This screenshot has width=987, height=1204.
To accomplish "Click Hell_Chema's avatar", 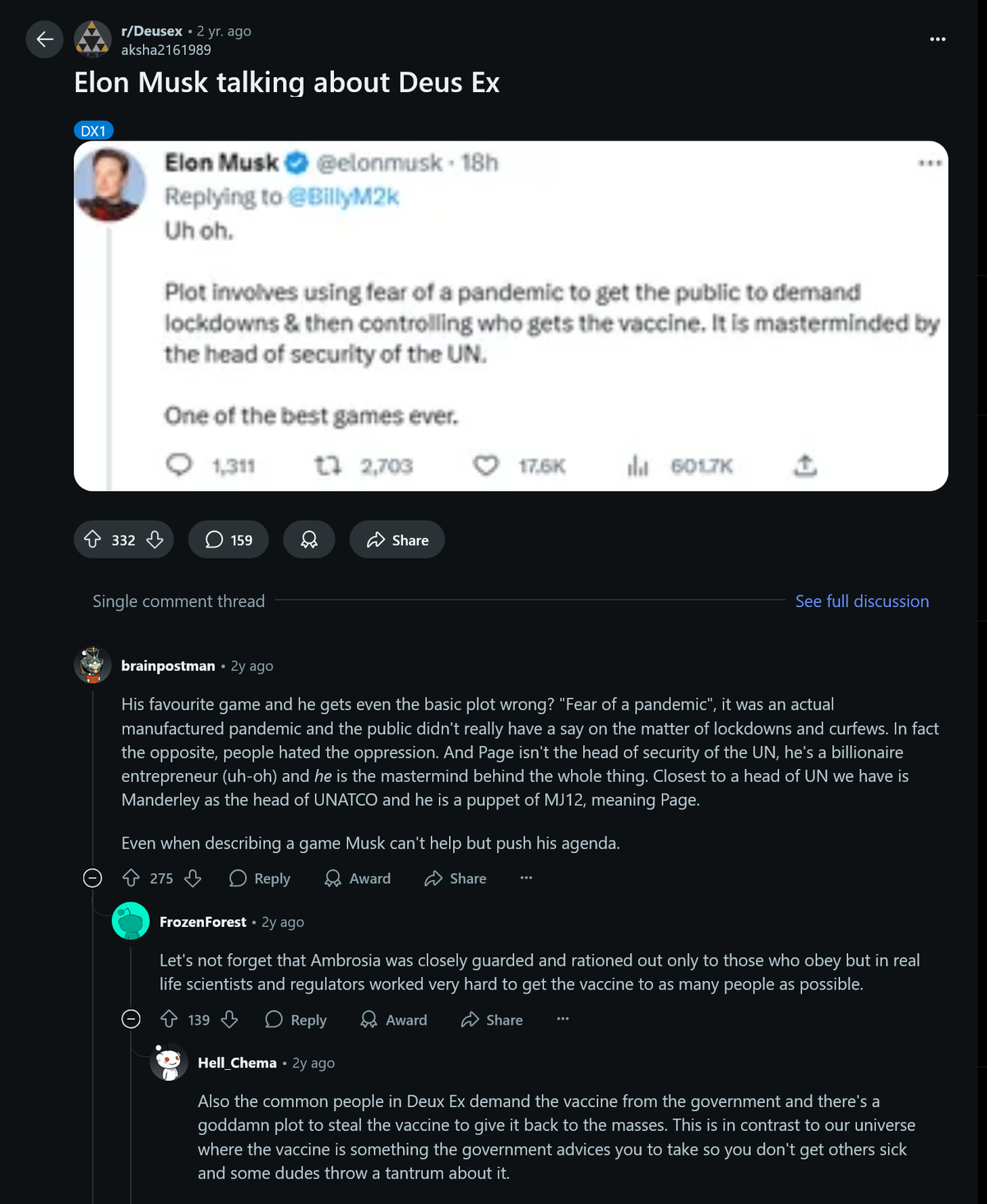I will [x=170, y=1063].
